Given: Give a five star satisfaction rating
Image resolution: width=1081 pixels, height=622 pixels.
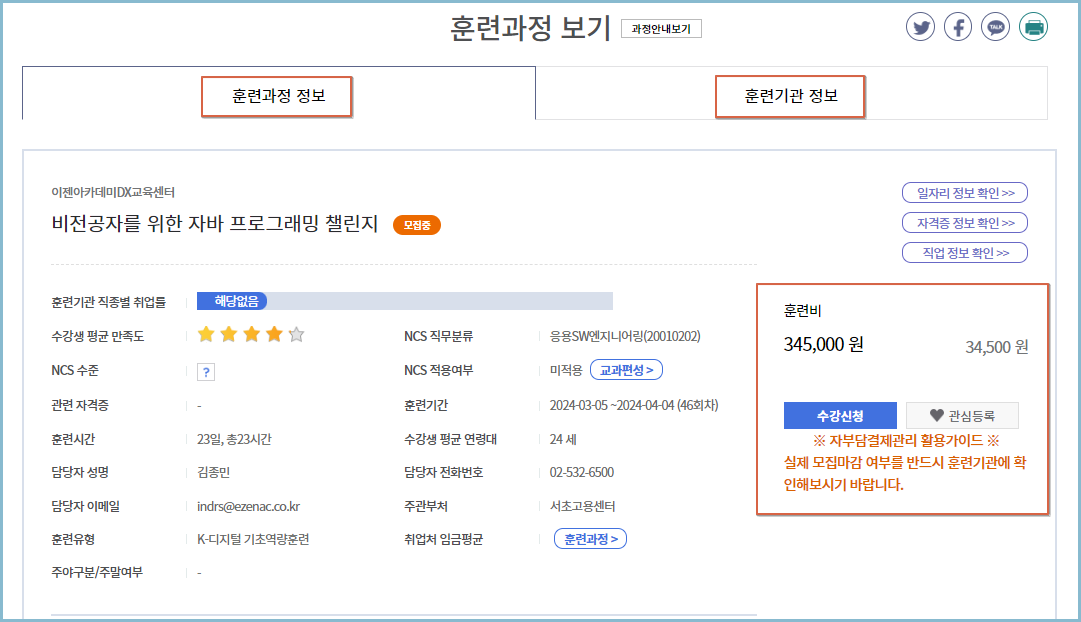Looking at the screenshot, I should [296, 334].
